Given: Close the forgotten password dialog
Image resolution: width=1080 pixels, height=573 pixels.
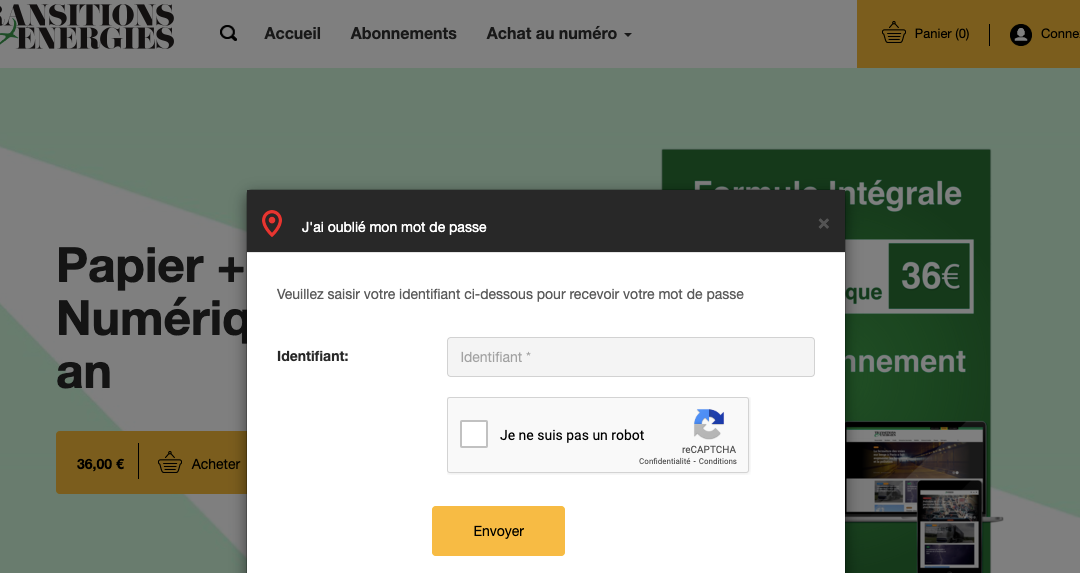Looking at the screenshot, I should [823, 224].
